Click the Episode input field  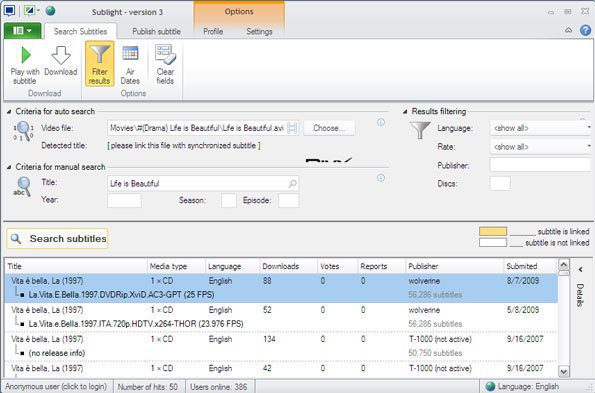click(x=288, y=201)
